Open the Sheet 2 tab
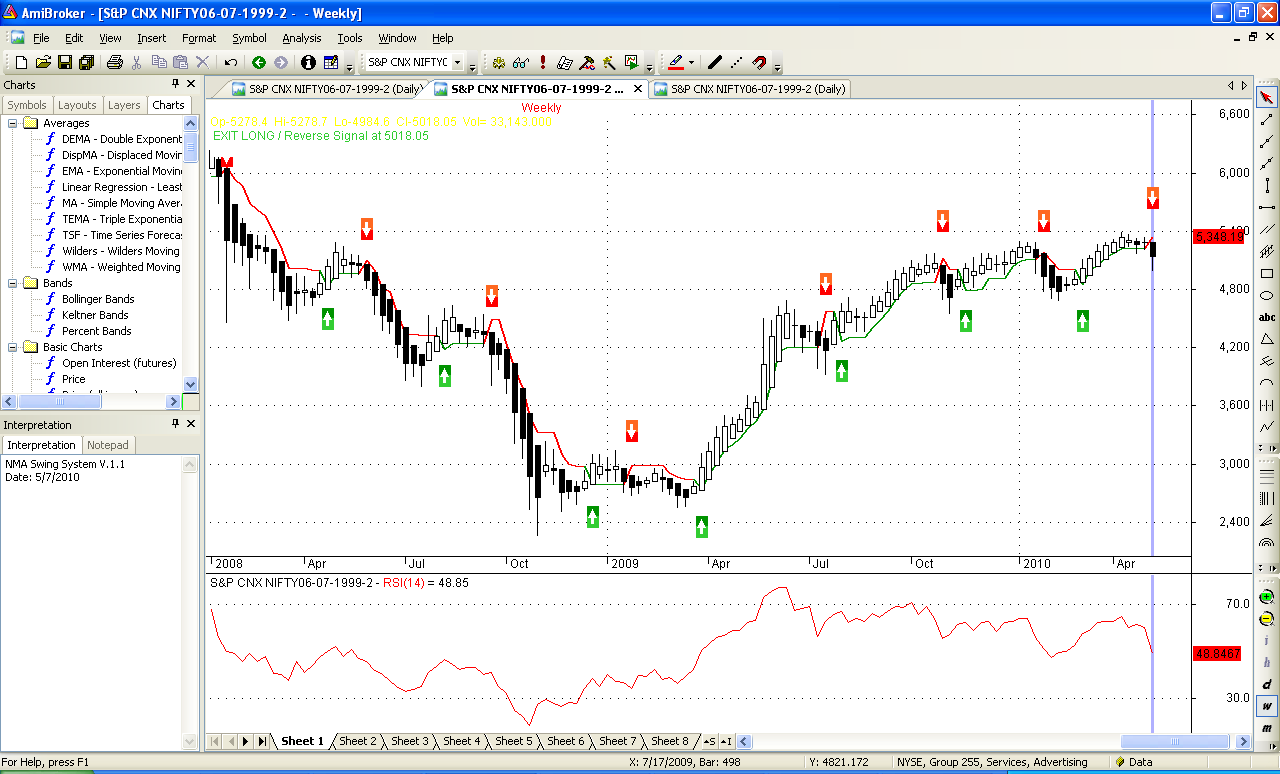 coord(357,741)
